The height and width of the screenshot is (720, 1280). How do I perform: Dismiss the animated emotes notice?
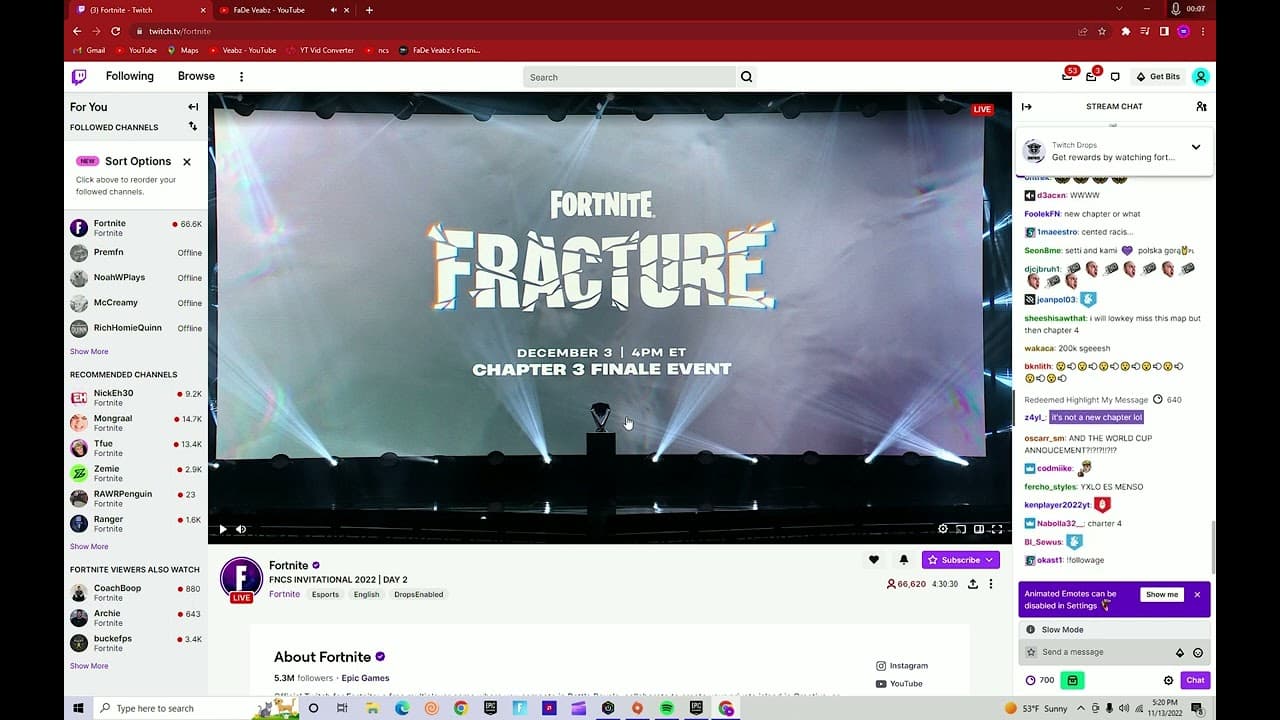pyautogui.click(x=1197, y=594)
